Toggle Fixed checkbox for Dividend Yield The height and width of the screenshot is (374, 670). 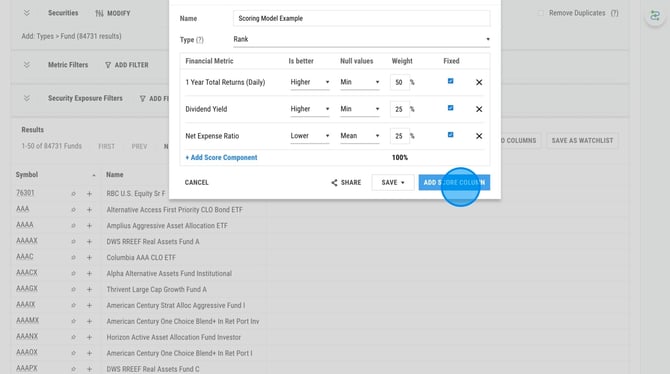pyautogui.click(x=450, y=108)
